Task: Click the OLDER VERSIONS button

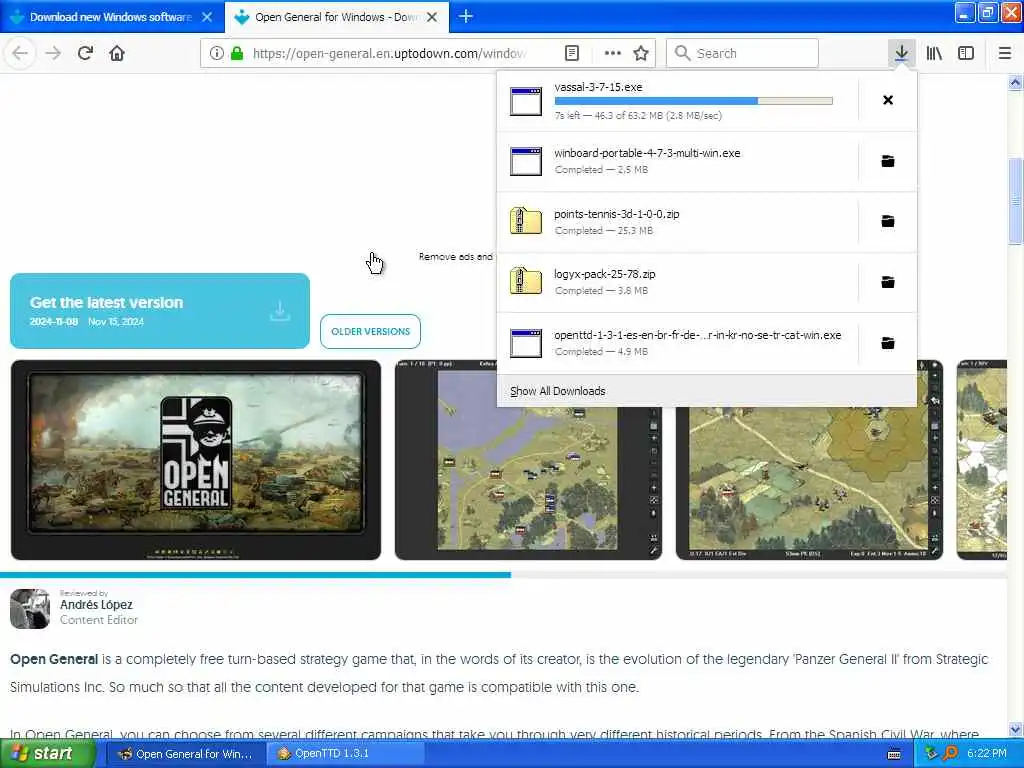Action: click(370, 331)
